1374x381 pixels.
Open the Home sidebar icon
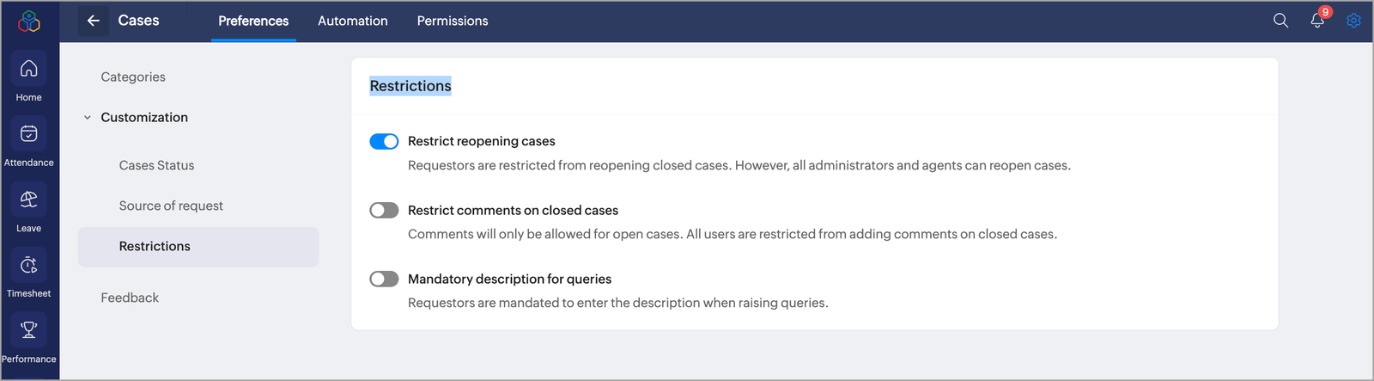(x=29, y=69)
